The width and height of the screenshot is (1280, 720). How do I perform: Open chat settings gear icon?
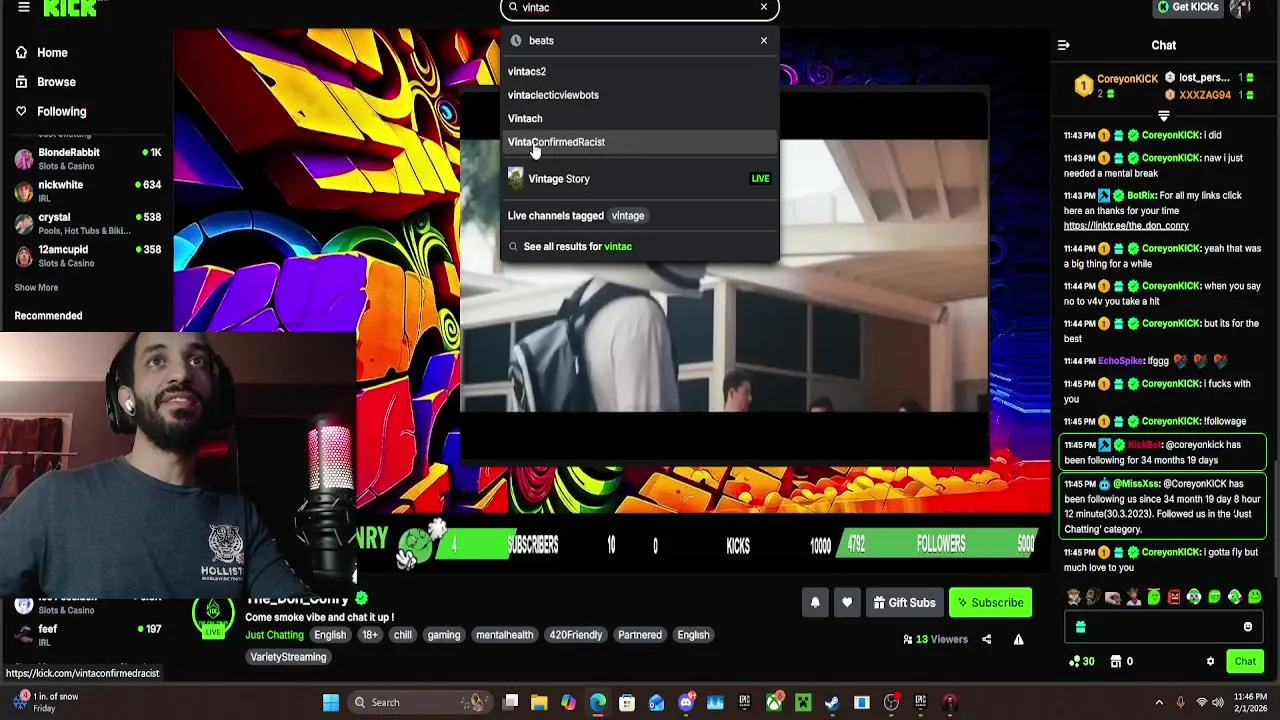tap(1210, 662)
